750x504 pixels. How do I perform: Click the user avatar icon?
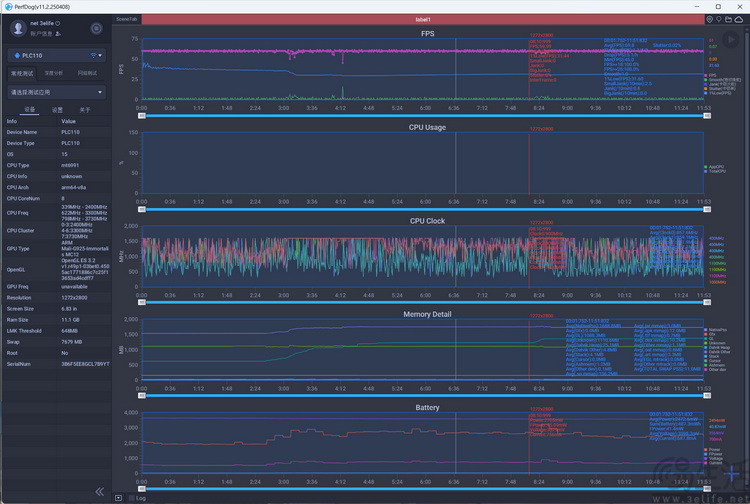coord(18,28)
